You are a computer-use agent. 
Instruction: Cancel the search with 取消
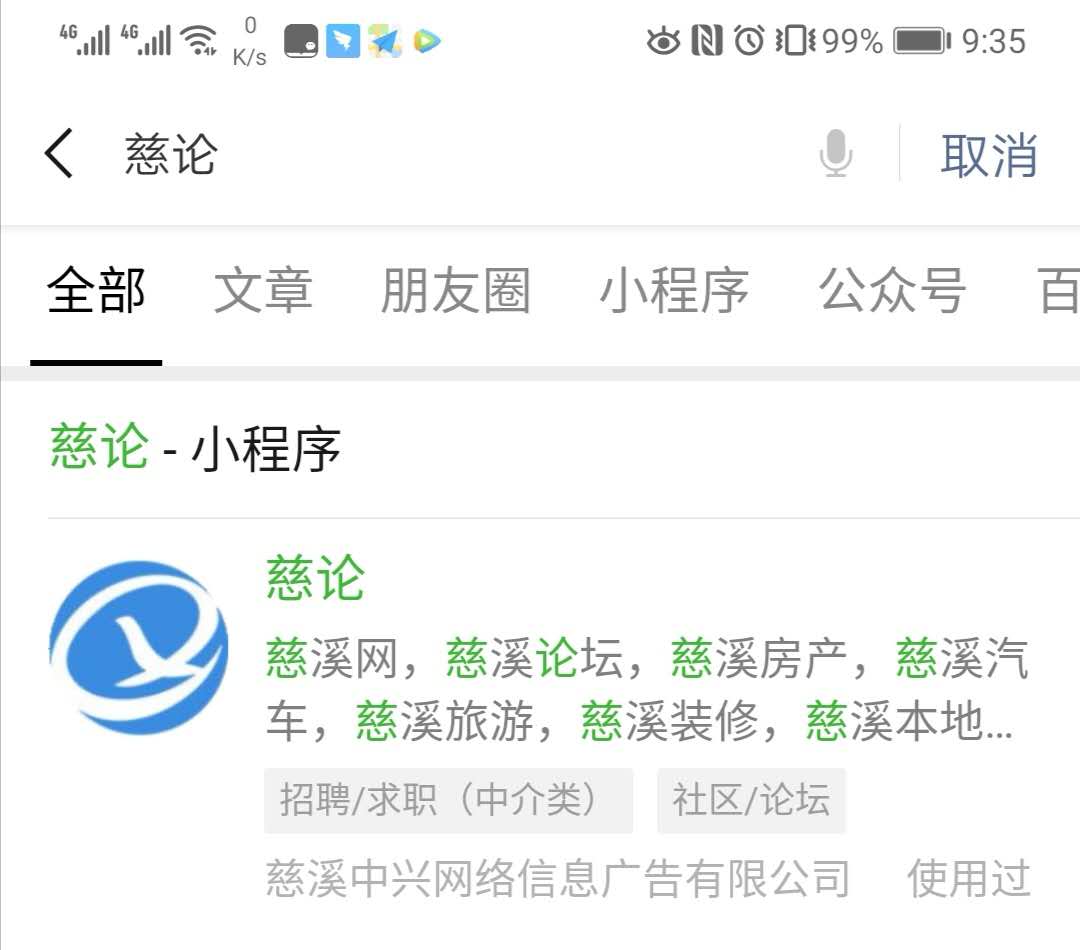(989, 155)
